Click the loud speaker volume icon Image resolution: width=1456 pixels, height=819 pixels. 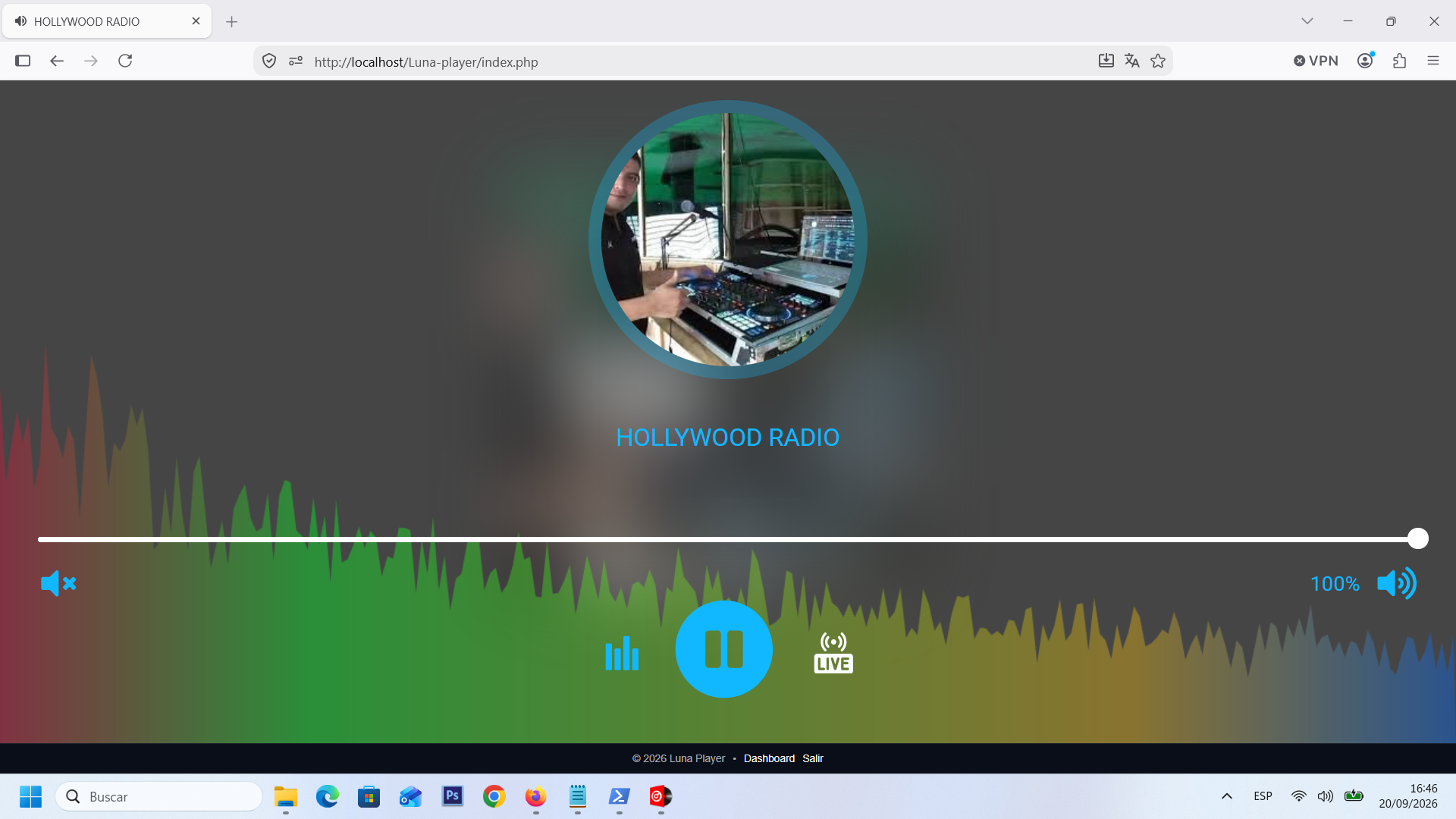pos(1396,583)
